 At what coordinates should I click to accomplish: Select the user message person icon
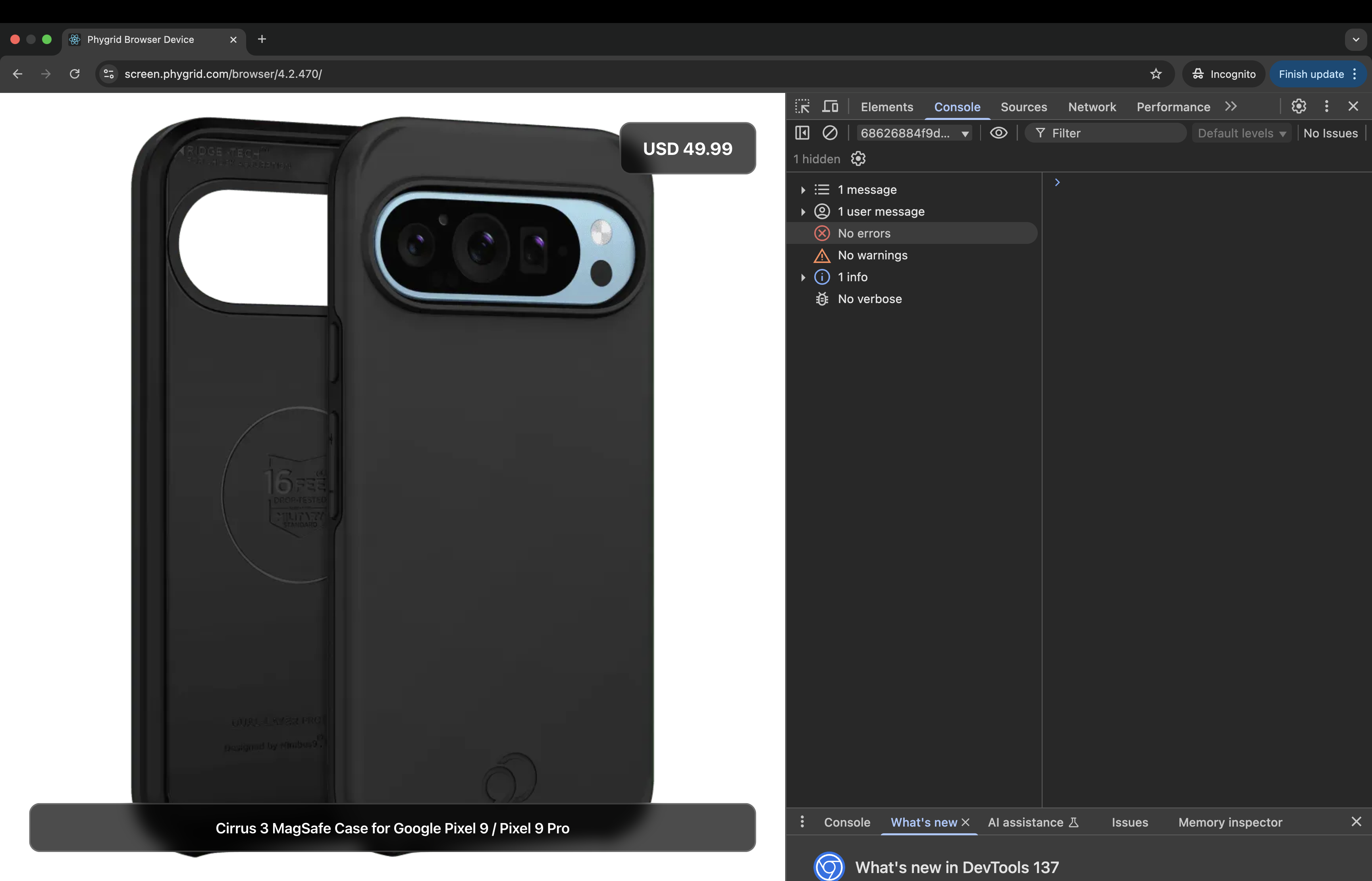821,211
